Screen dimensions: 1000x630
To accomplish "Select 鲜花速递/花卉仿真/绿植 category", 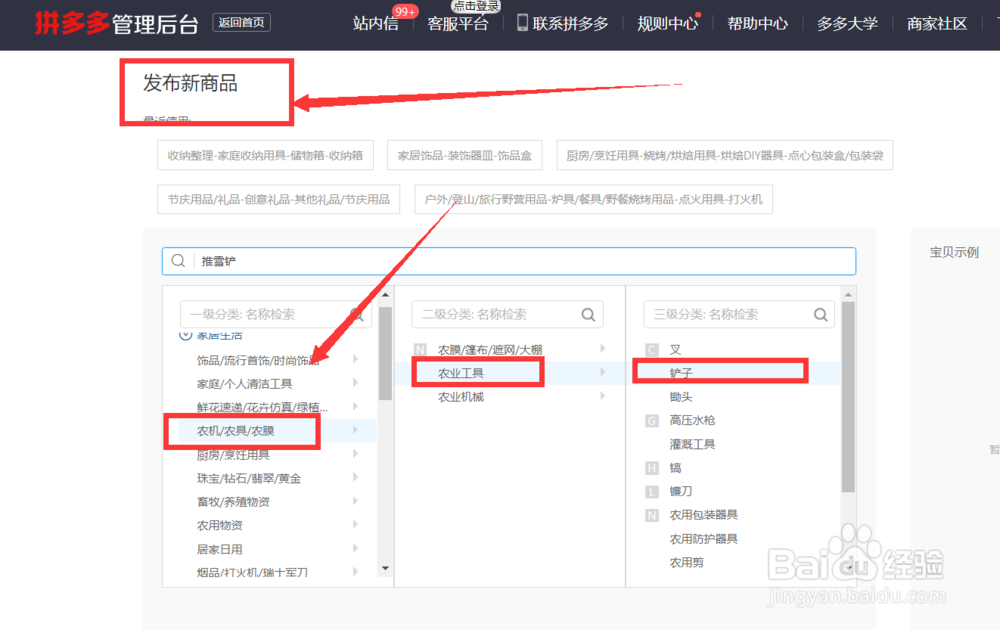I will [x=262, y=407].
